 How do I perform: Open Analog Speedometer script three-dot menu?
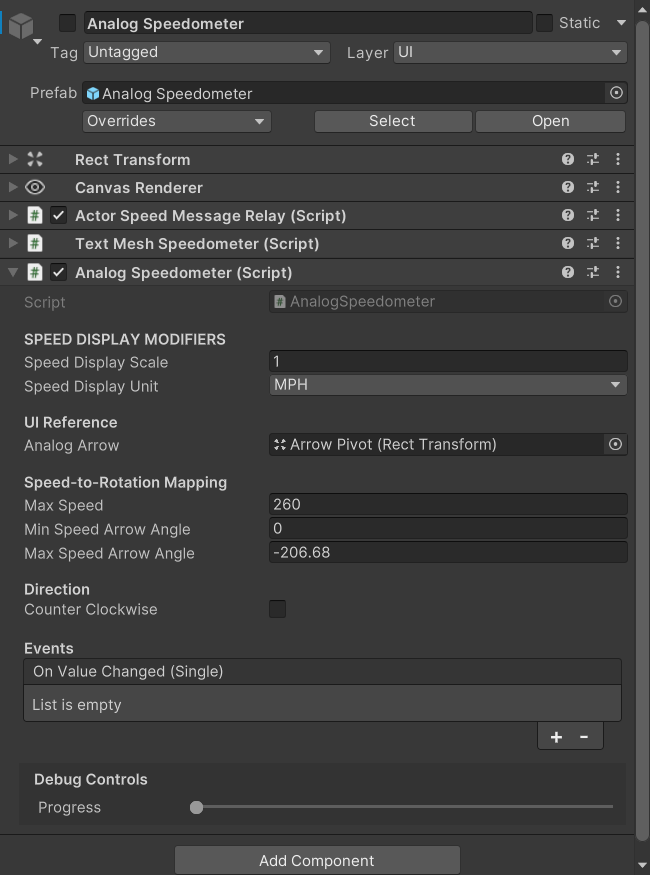618,272
